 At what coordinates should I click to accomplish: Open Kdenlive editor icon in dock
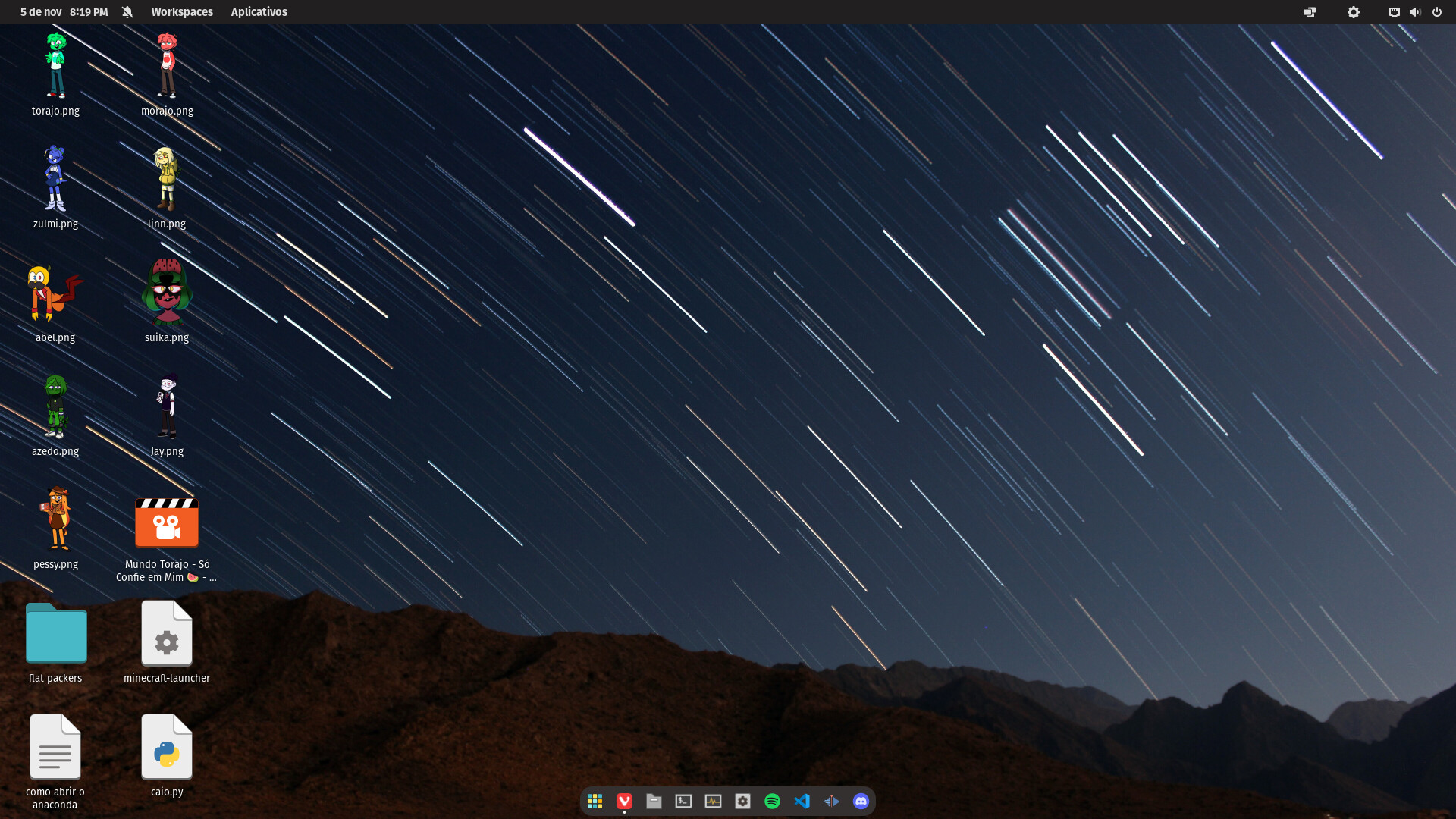(831, 801)
